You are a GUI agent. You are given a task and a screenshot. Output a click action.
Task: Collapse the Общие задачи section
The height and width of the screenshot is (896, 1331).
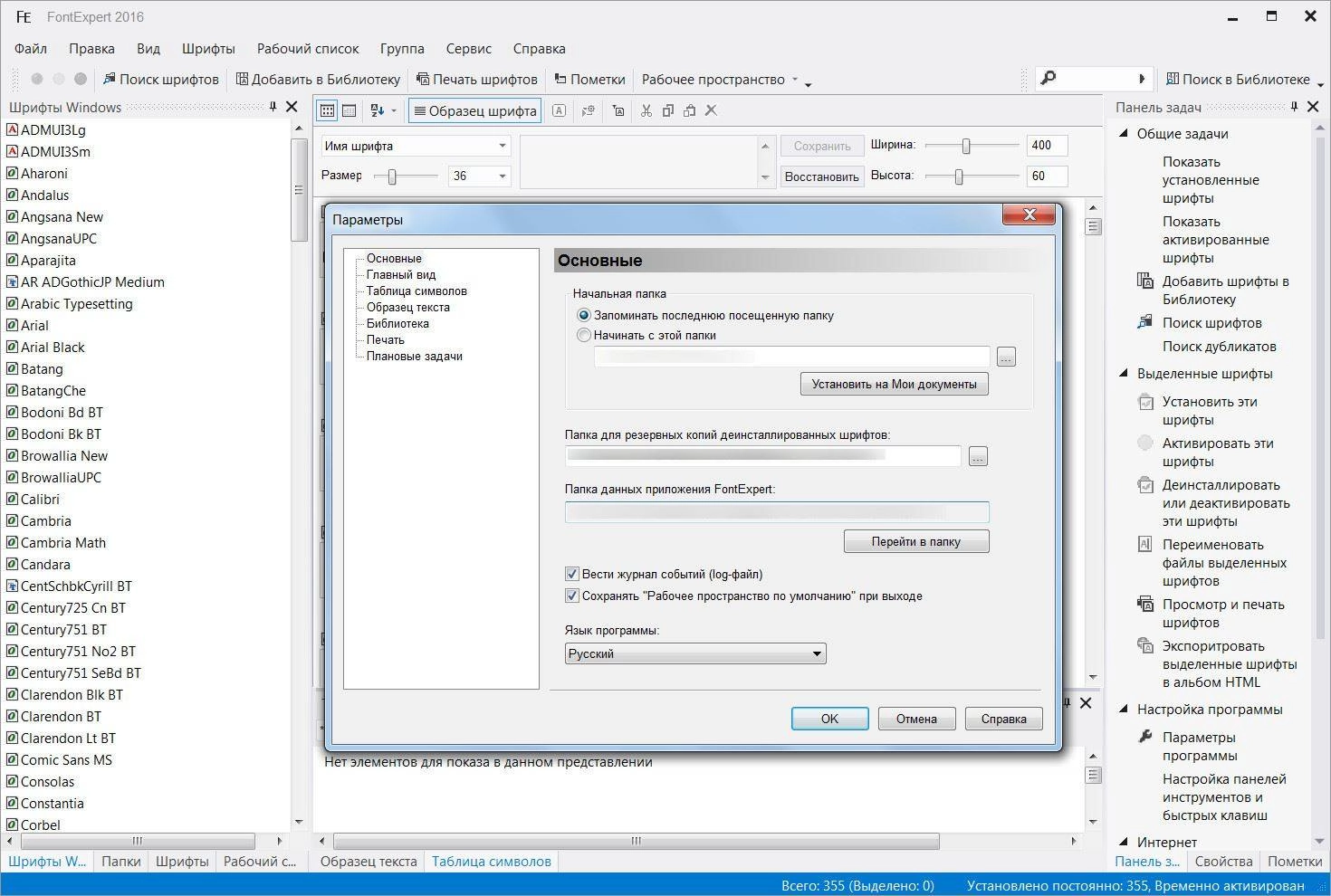click(x=1123, y=133)
